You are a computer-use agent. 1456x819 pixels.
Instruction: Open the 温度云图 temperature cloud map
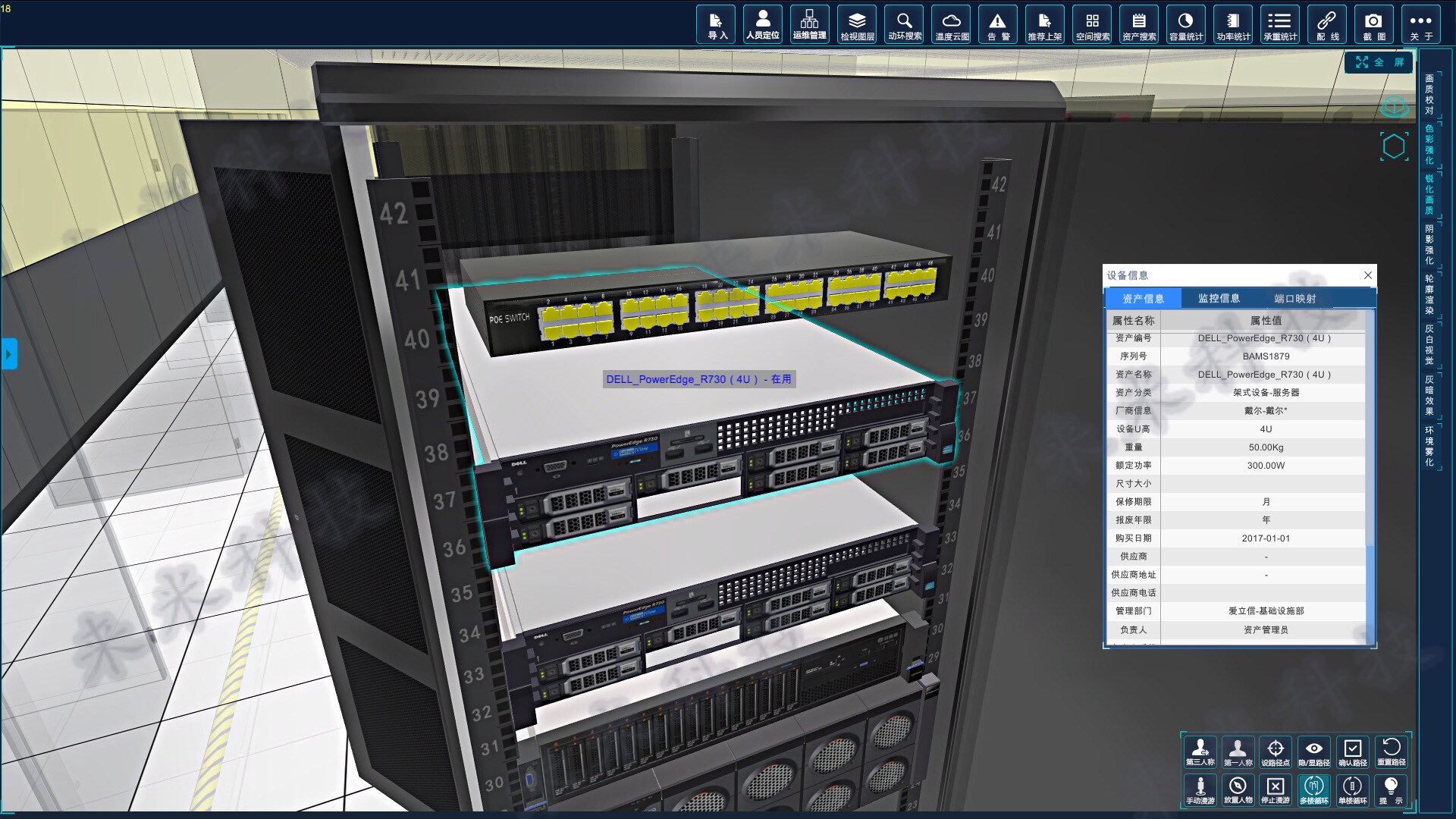951,25
